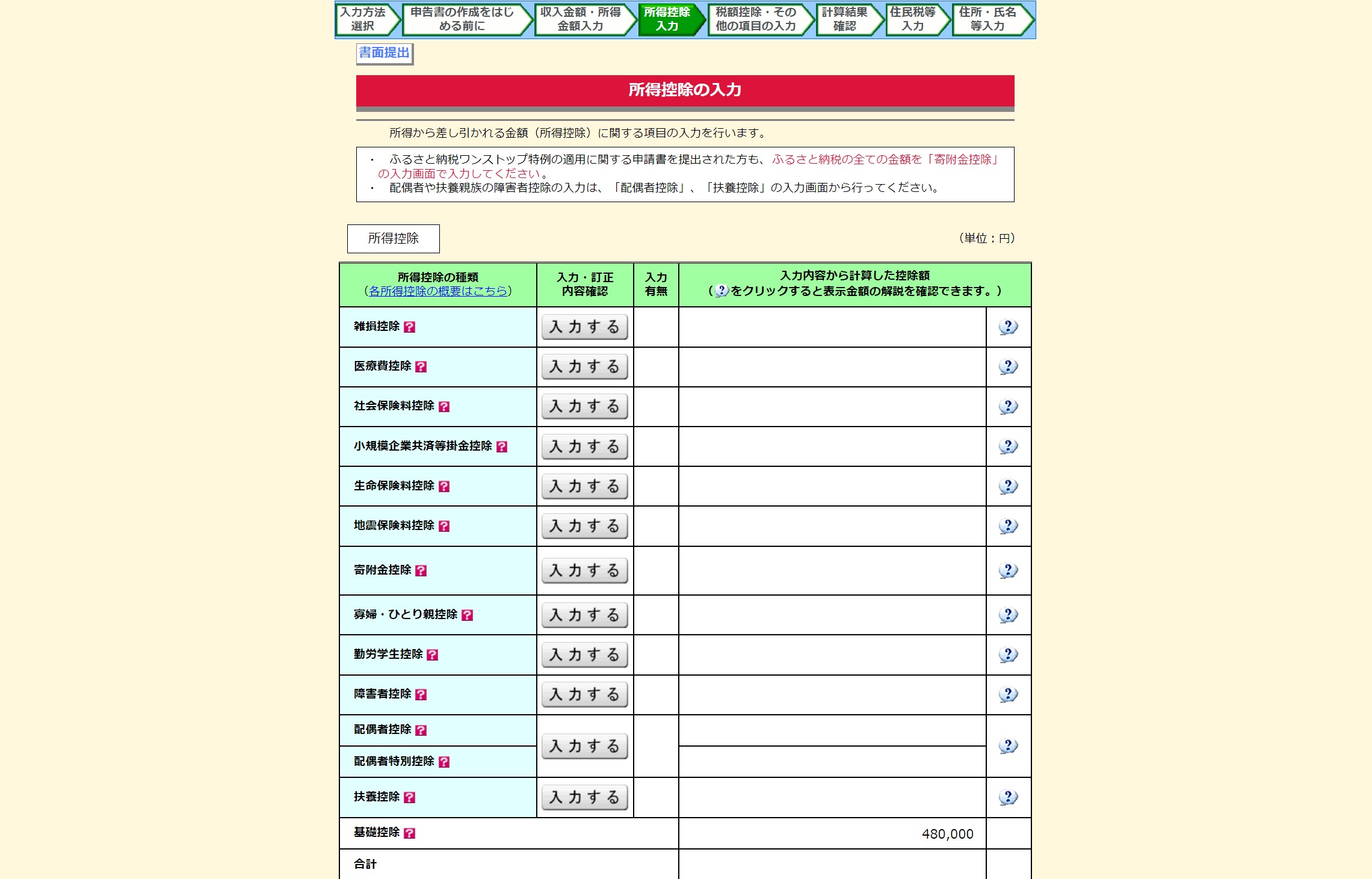Click blue explanation bubble in 小規模企業共済等掛金控除 row
1372x879 pixels.
click(x=1008, y=446)
